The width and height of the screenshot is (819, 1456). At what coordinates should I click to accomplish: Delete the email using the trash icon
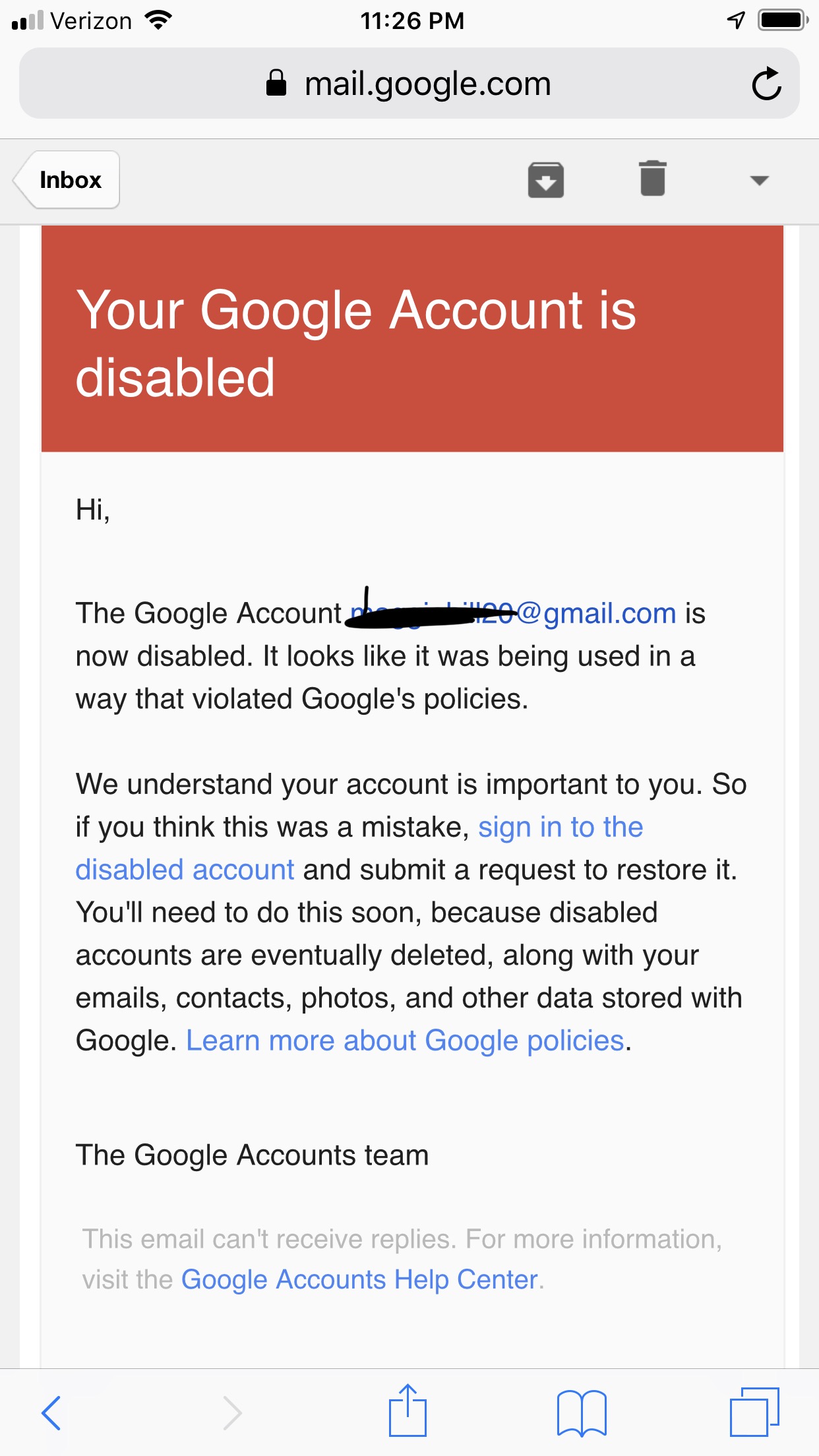coord(652,179)
